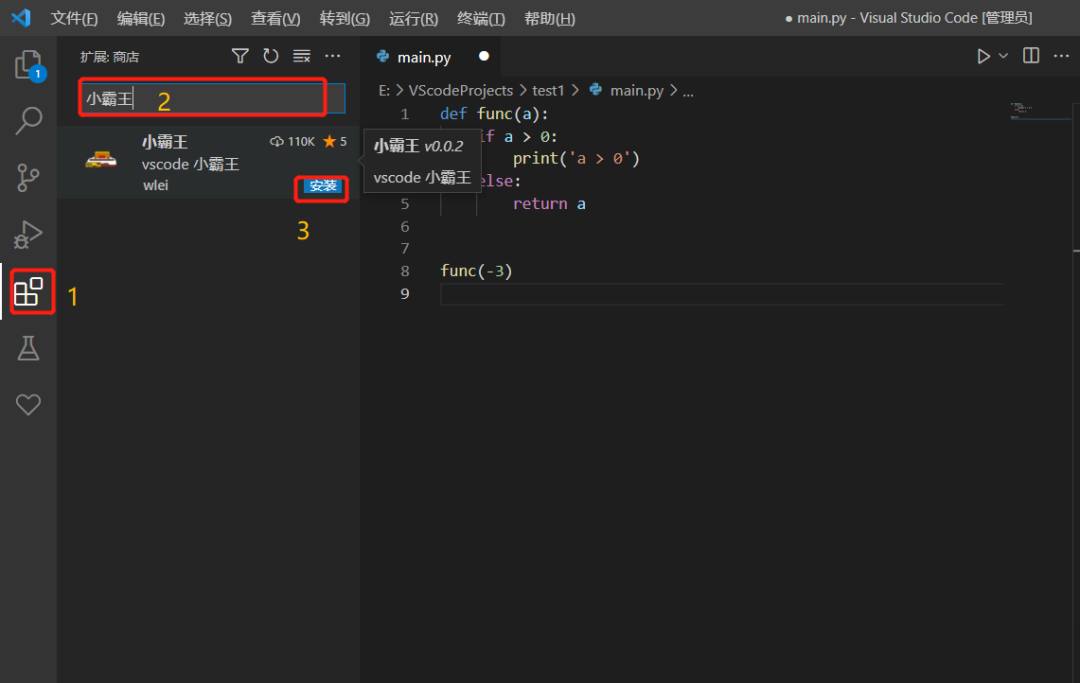Click the 110K download count
This screenshot has width=1080, height=683.
[293, 141]
